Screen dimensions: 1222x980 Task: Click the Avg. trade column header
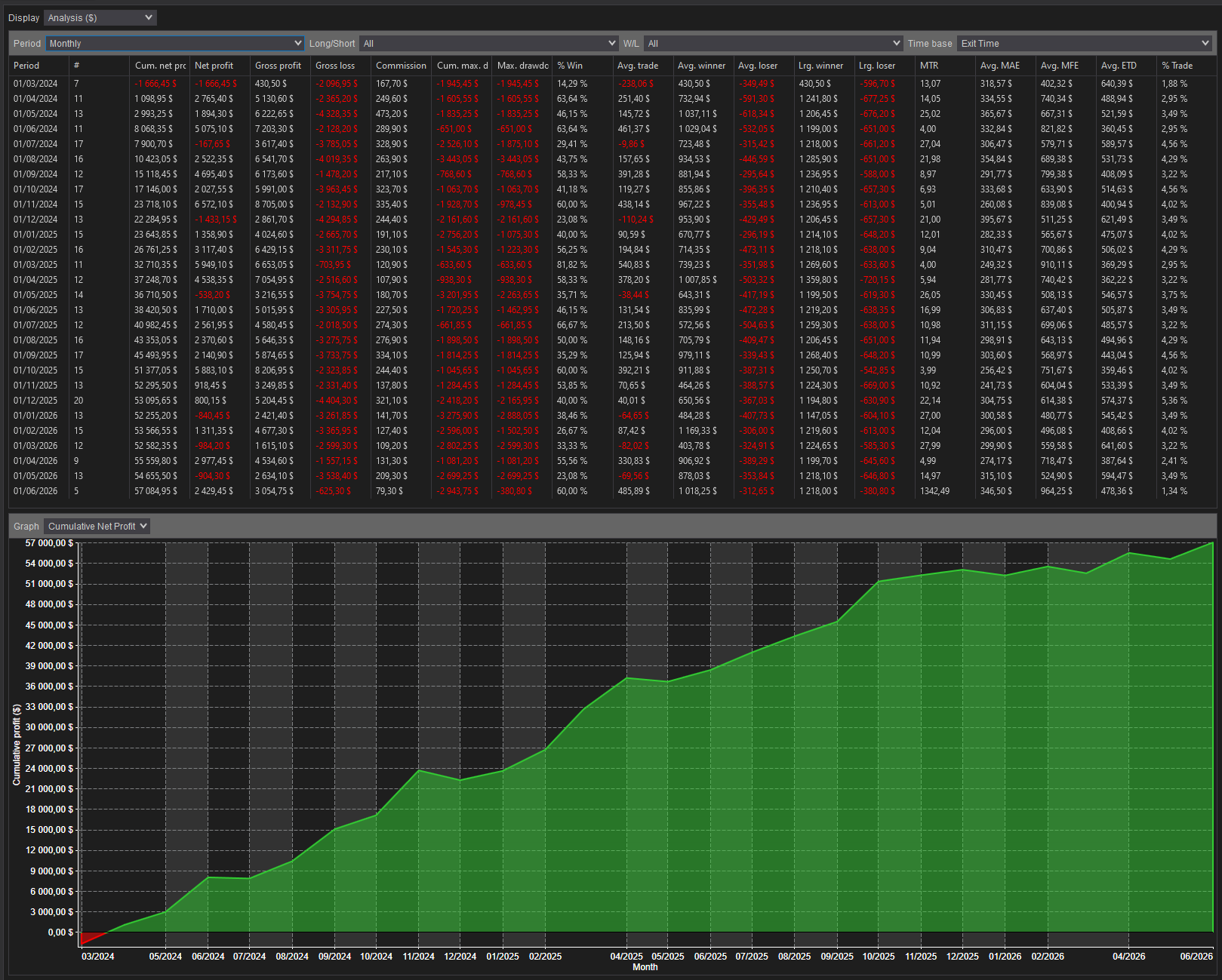coord(642,66)
